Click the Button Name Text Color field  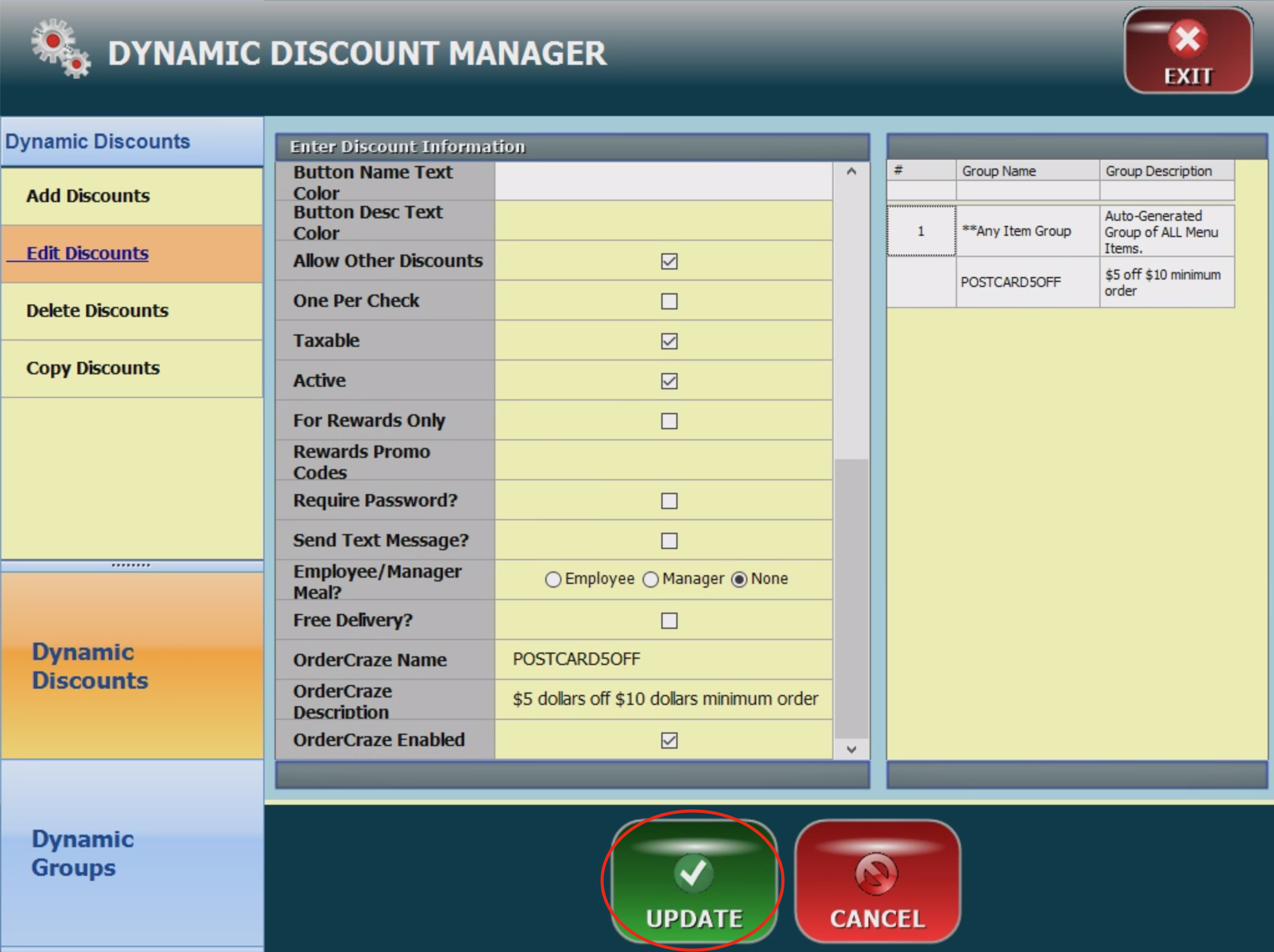click(663, 182)
